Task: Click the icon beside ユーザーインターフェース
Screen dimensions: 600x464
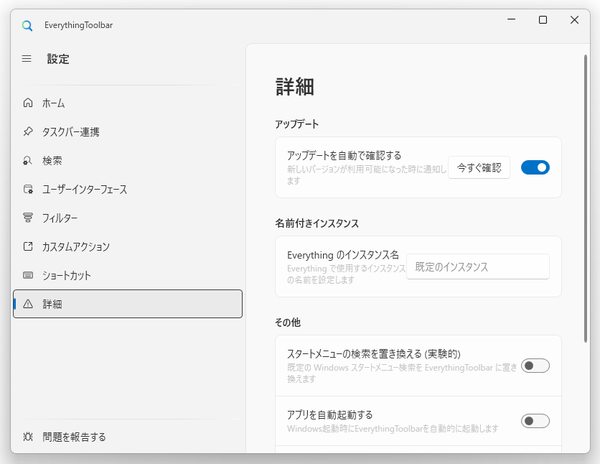Action: click(x=28, y=189)
